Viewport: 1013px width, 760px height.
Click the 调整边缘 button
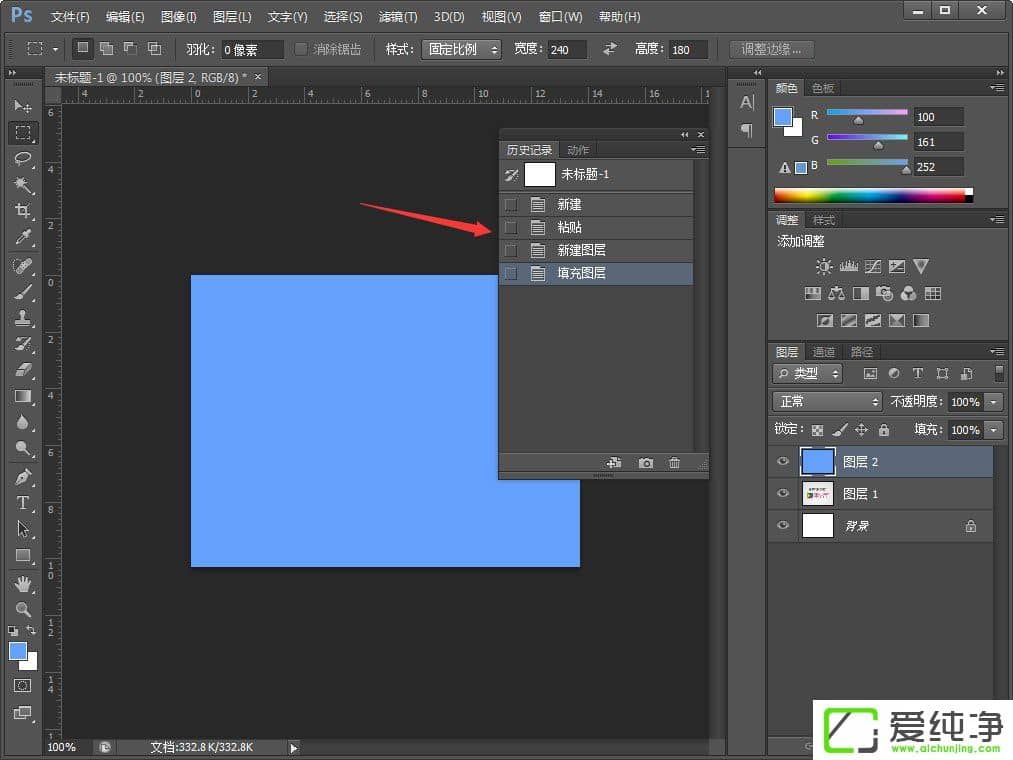click(771, 49)
